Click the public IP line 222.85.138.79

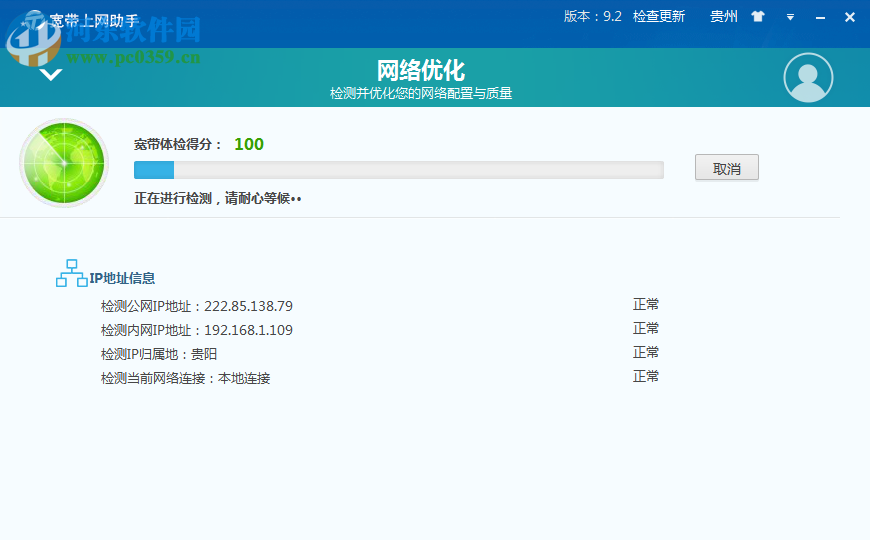click(x=196, y=306)
